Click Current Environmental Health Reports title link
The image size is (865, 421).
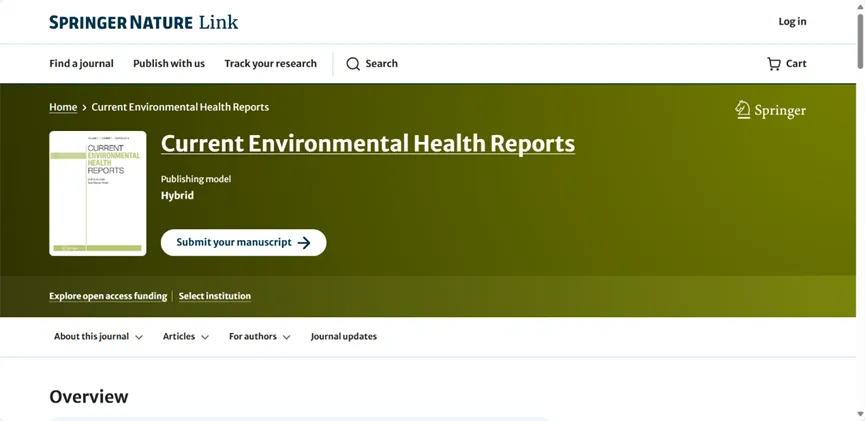pyautogui.click(x=368, y=144)
